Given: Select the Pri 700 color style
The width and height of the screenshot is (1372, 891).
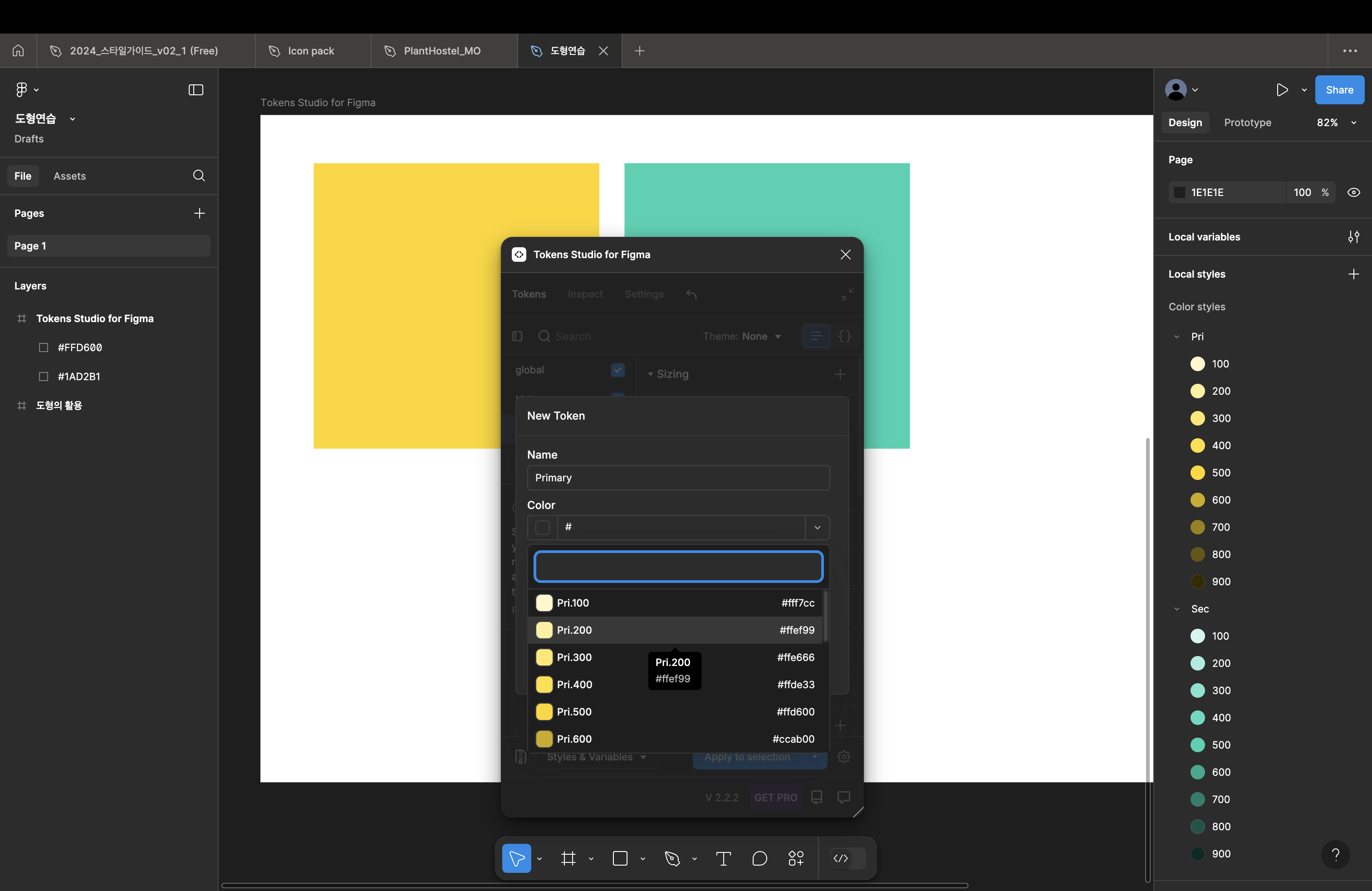Looking at the screenshot, I should point(1220,527).
